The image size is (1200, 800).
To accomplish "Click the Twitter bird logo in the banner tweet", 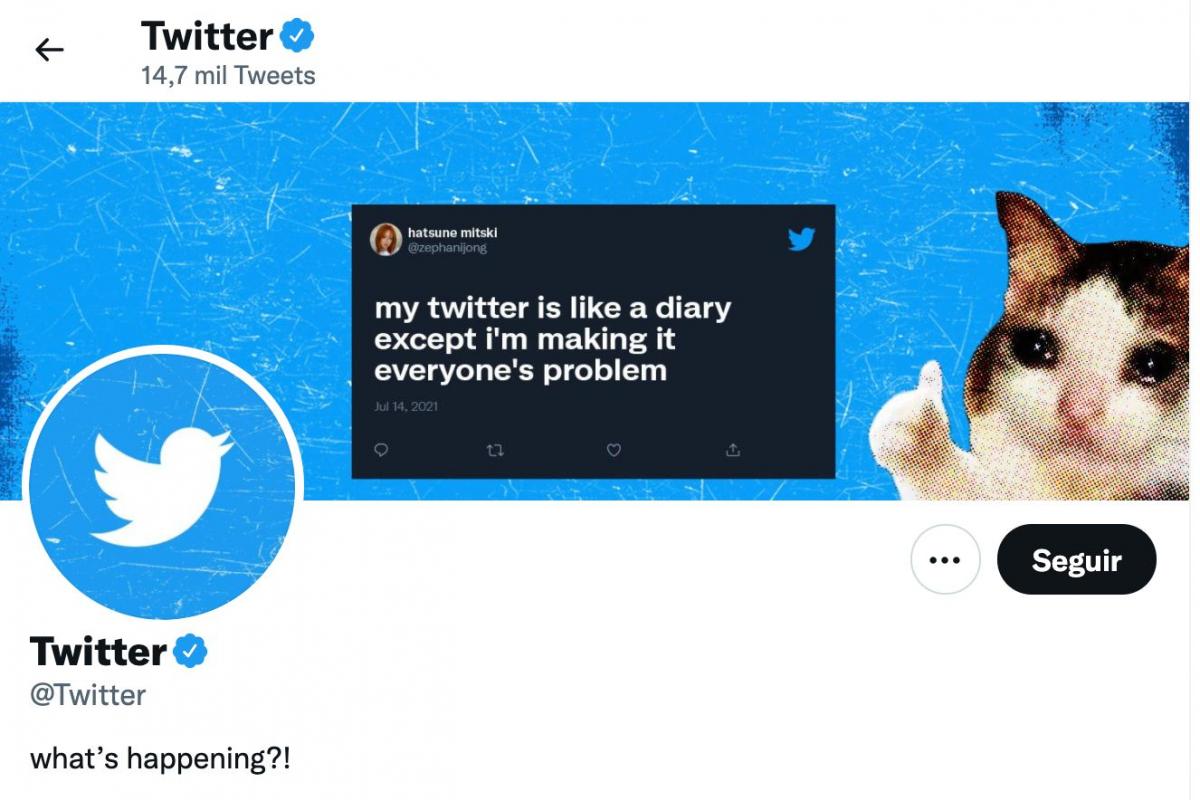I will click(x=801, y=239).
